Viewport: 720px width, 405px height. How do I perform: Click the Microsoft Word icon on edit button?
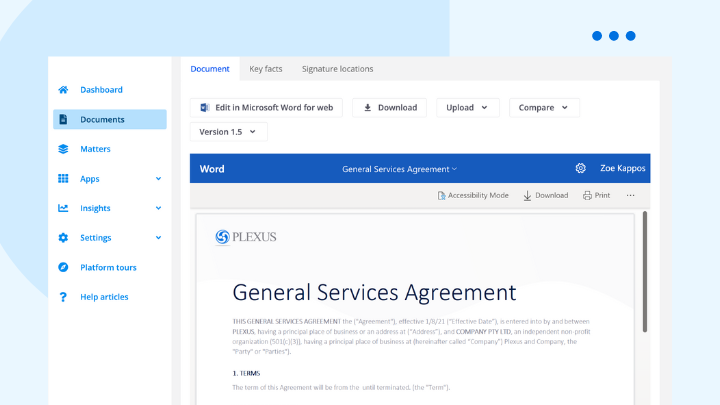[205, 107]
